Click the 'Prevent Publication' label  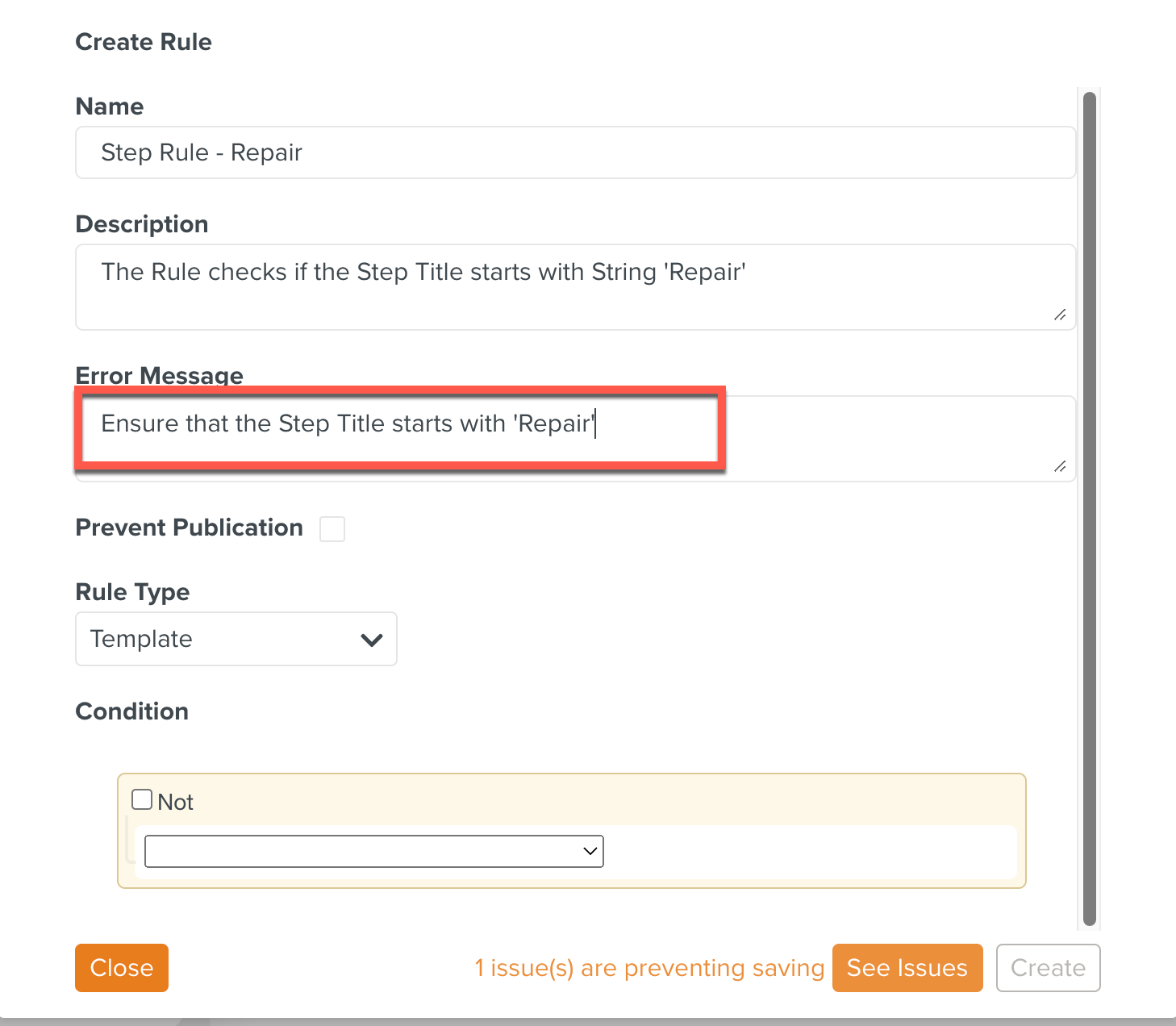[189, 528]
